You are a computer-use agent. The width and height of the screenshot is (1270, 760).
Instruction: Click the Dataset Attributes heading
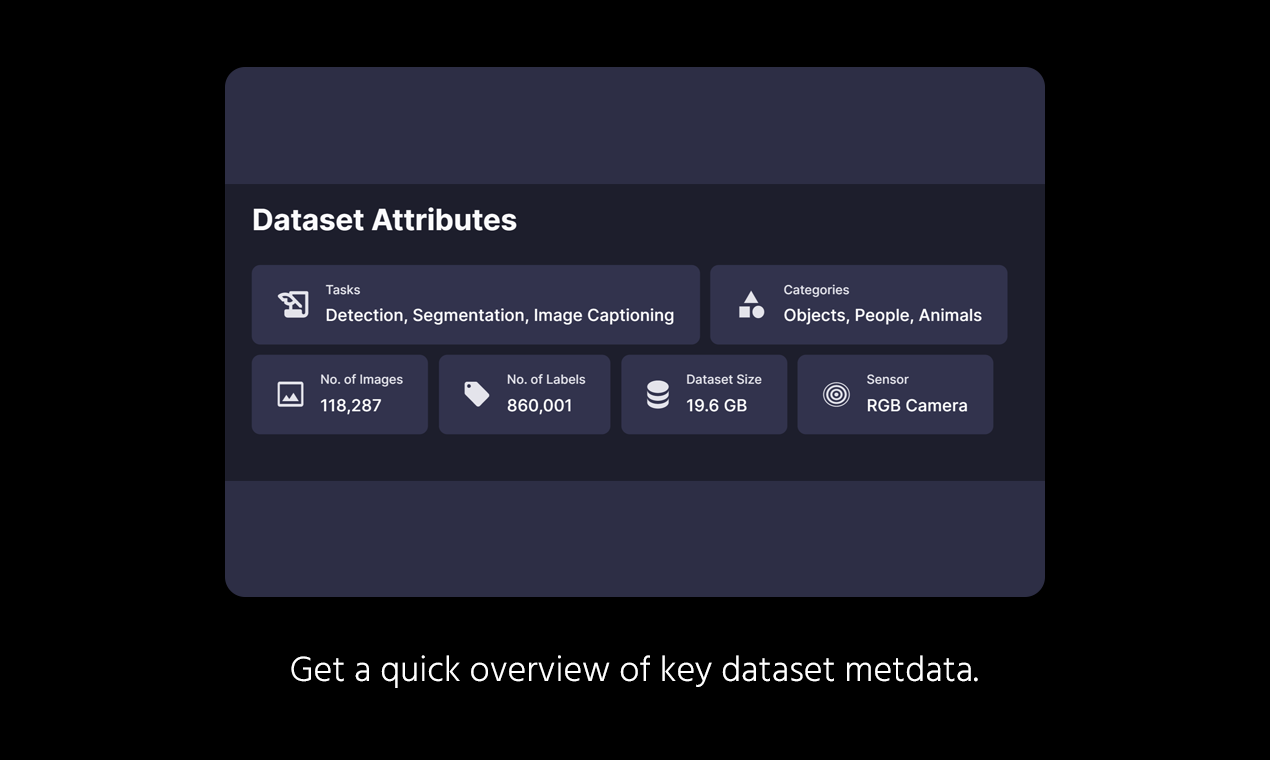coord(384,219)
